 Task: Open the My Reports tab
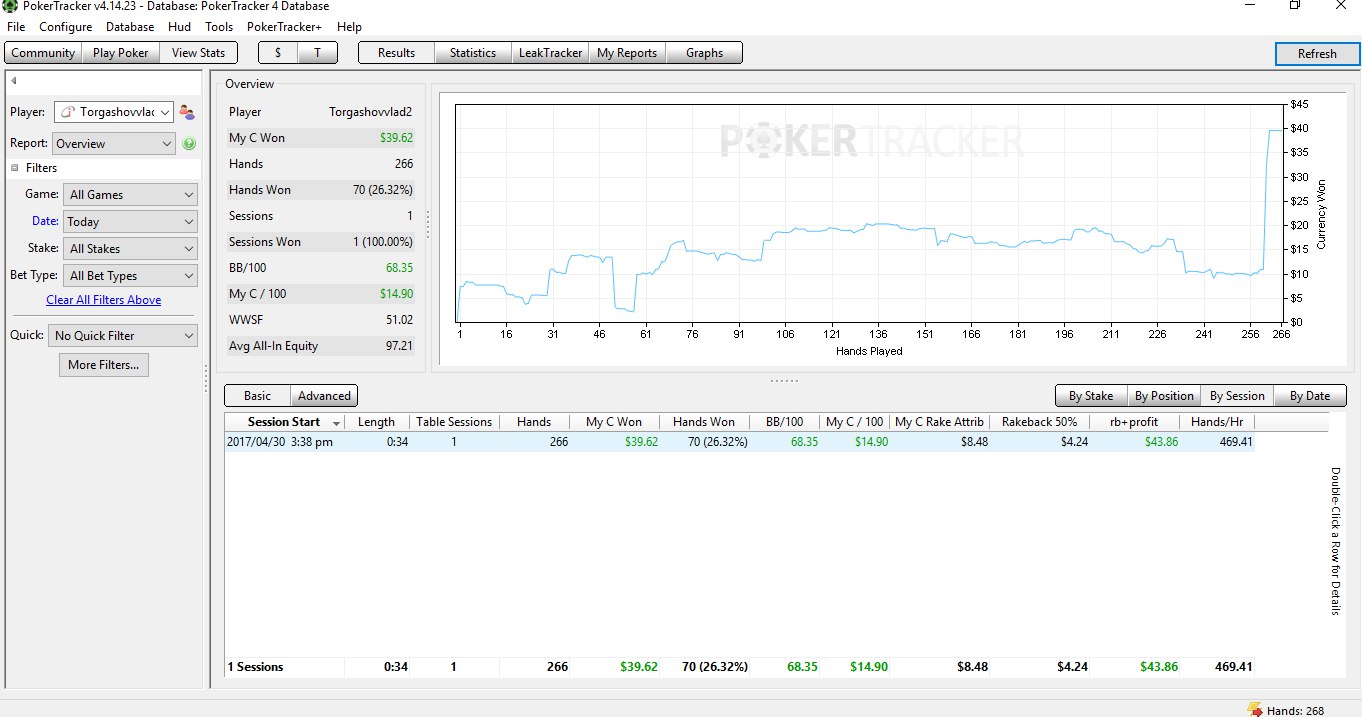tap(627, 53)
